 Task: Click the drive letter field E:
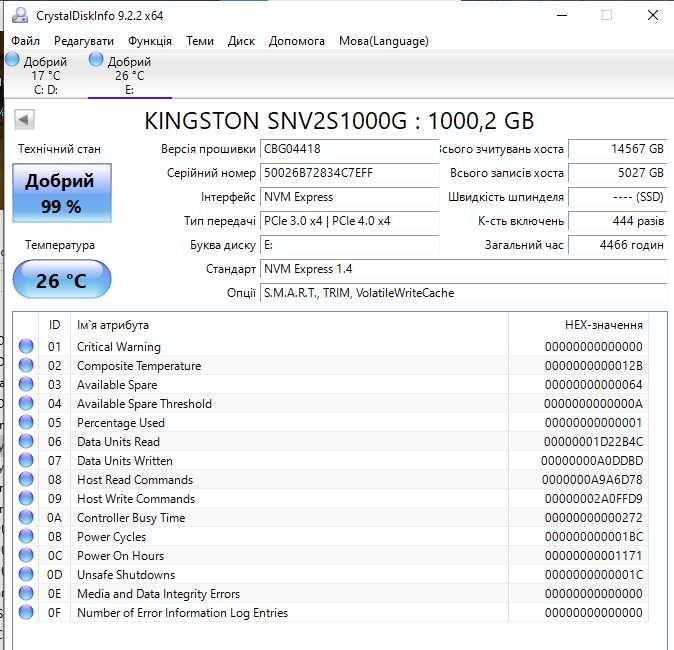[349, 245]
